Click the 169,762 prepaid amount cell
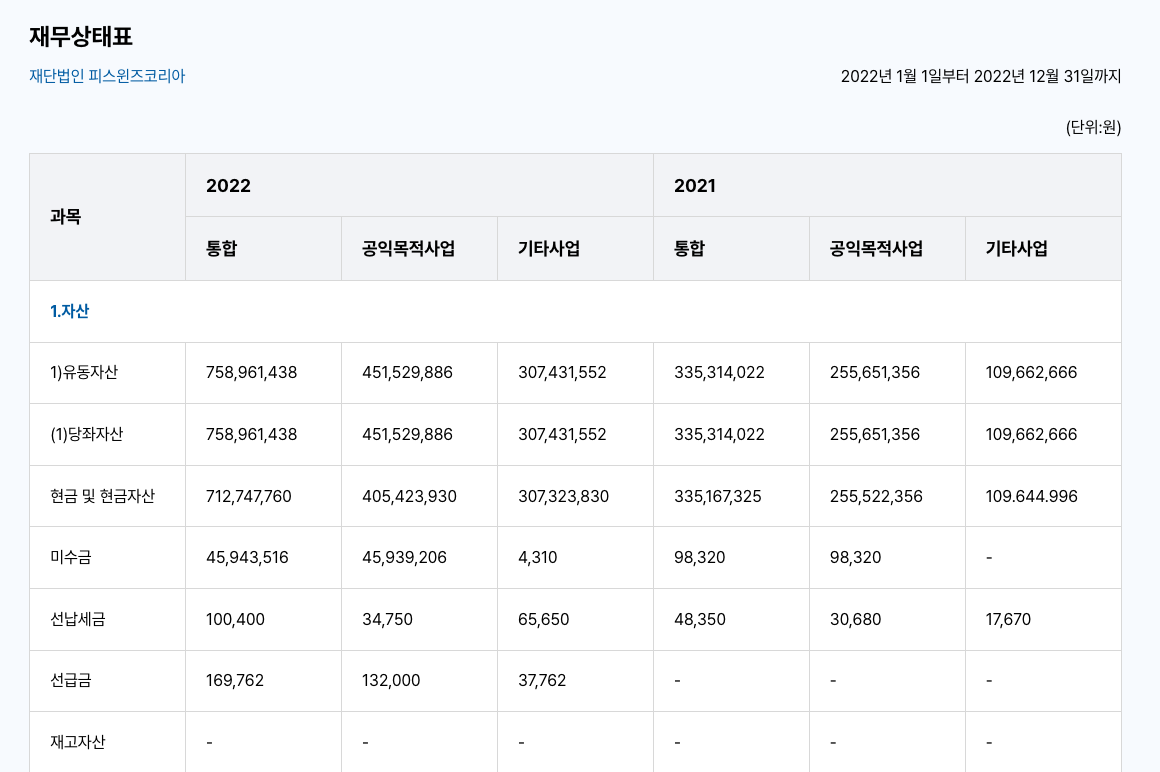Image resolution: width=1160 pixels, height=772 pixels. [235, 680]
